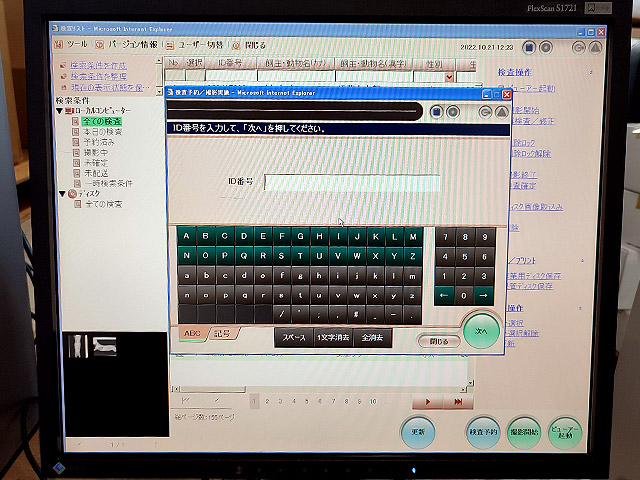Screen dimensions: 640x480
Task: Select 全ての検査 under ディスク
Action: 104,204
